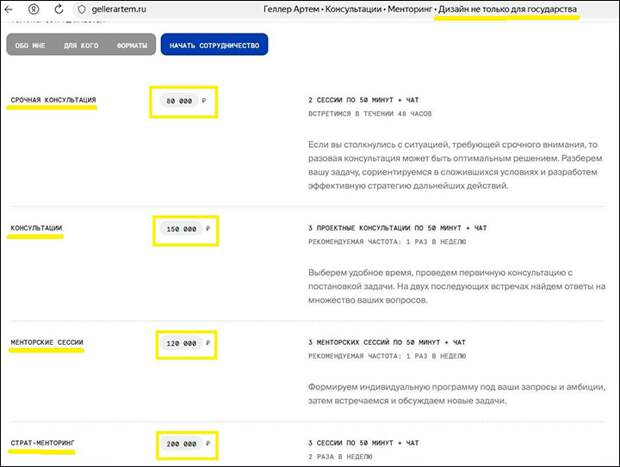Click the 200 000 ₽ price badge
This screenshot has width=620, height=467.
tap(183, 442)
